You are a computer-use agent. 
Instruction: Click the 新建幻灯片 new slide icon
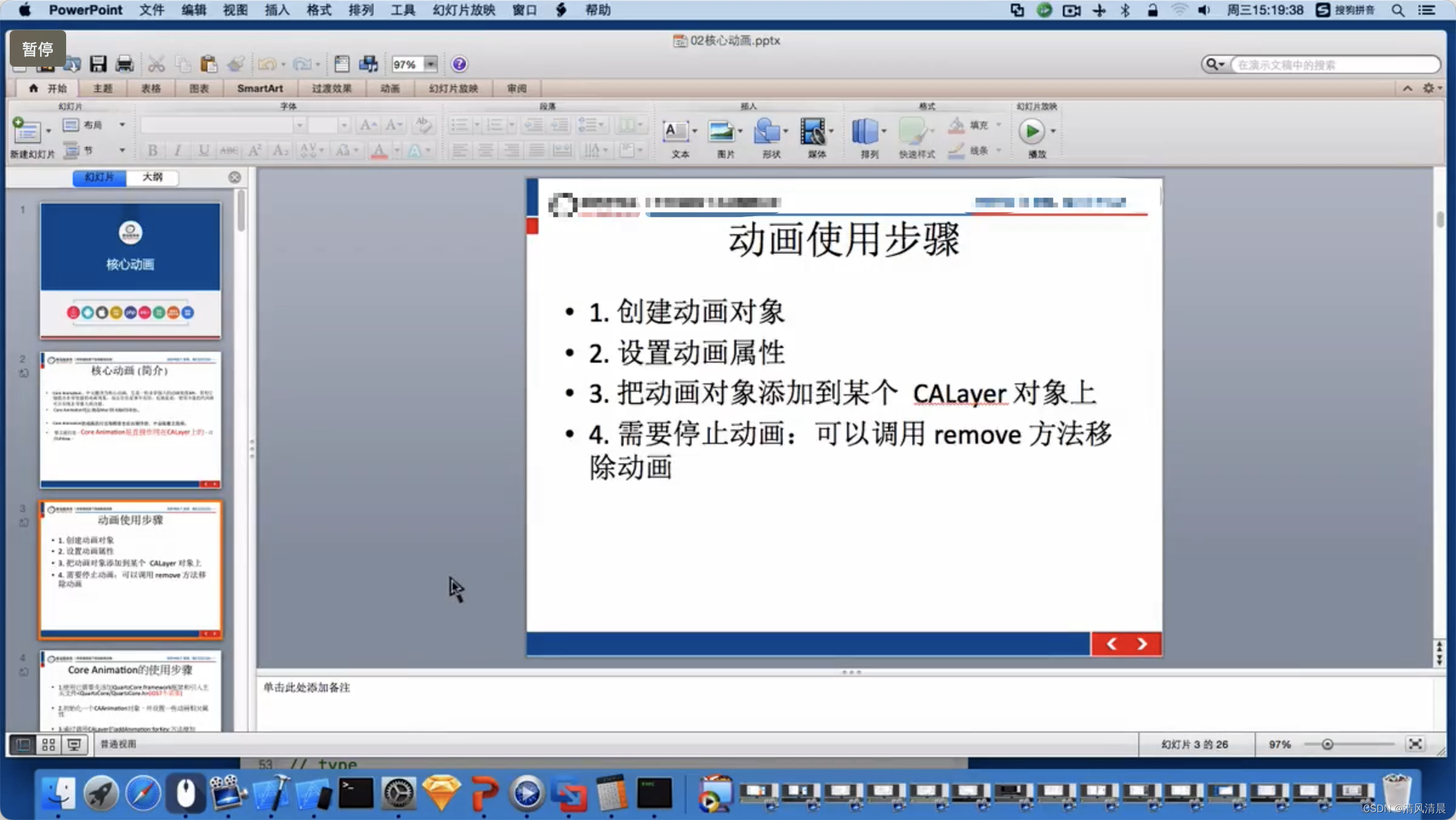click(x=27, y=130)
